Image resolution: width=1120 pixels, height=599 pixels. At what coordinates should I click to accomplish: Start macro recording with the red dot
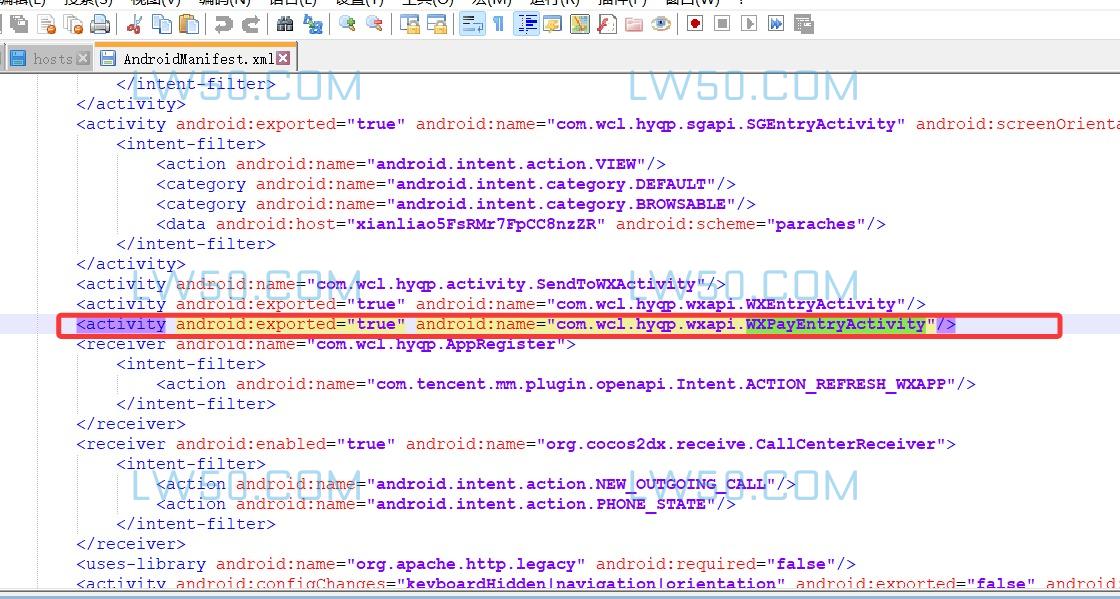695,24
